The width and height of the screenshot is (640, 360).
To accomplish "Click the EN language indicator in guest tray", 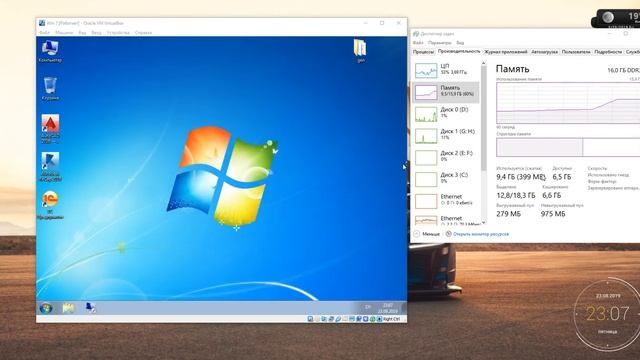I will [368, 307].
